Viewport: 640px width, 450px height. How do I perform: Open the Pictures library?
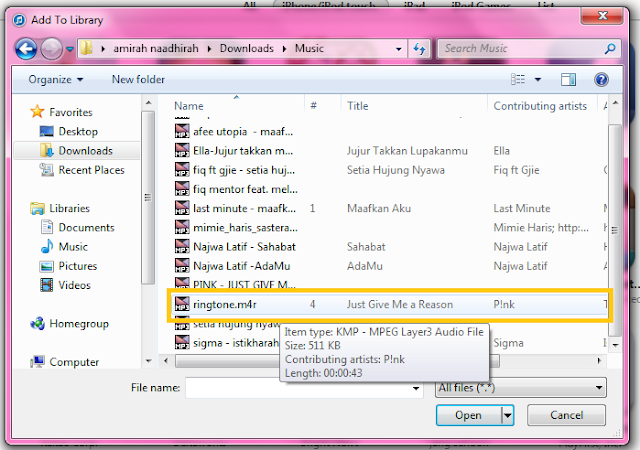(78, 266)
